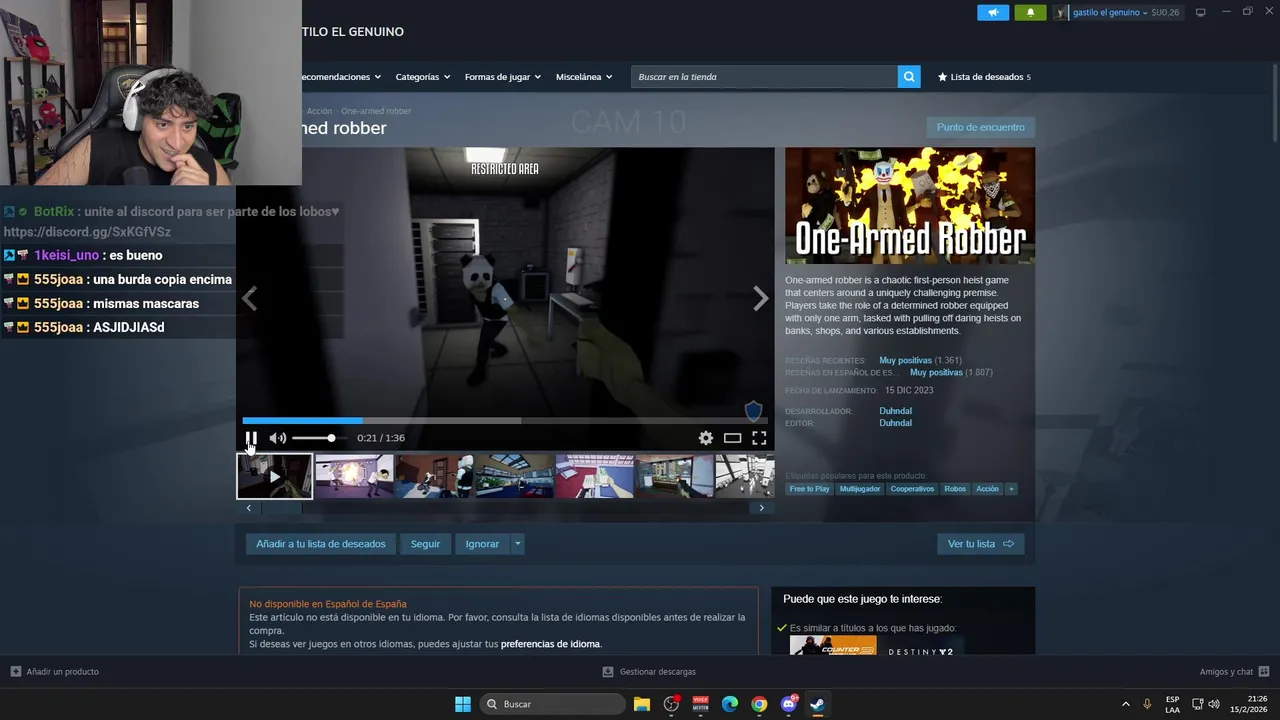Image resolution: width=1280 pixels, height=720 pixels.
Task: Open the Counter-Strike similar game image
Action: [x=833, y=646]
